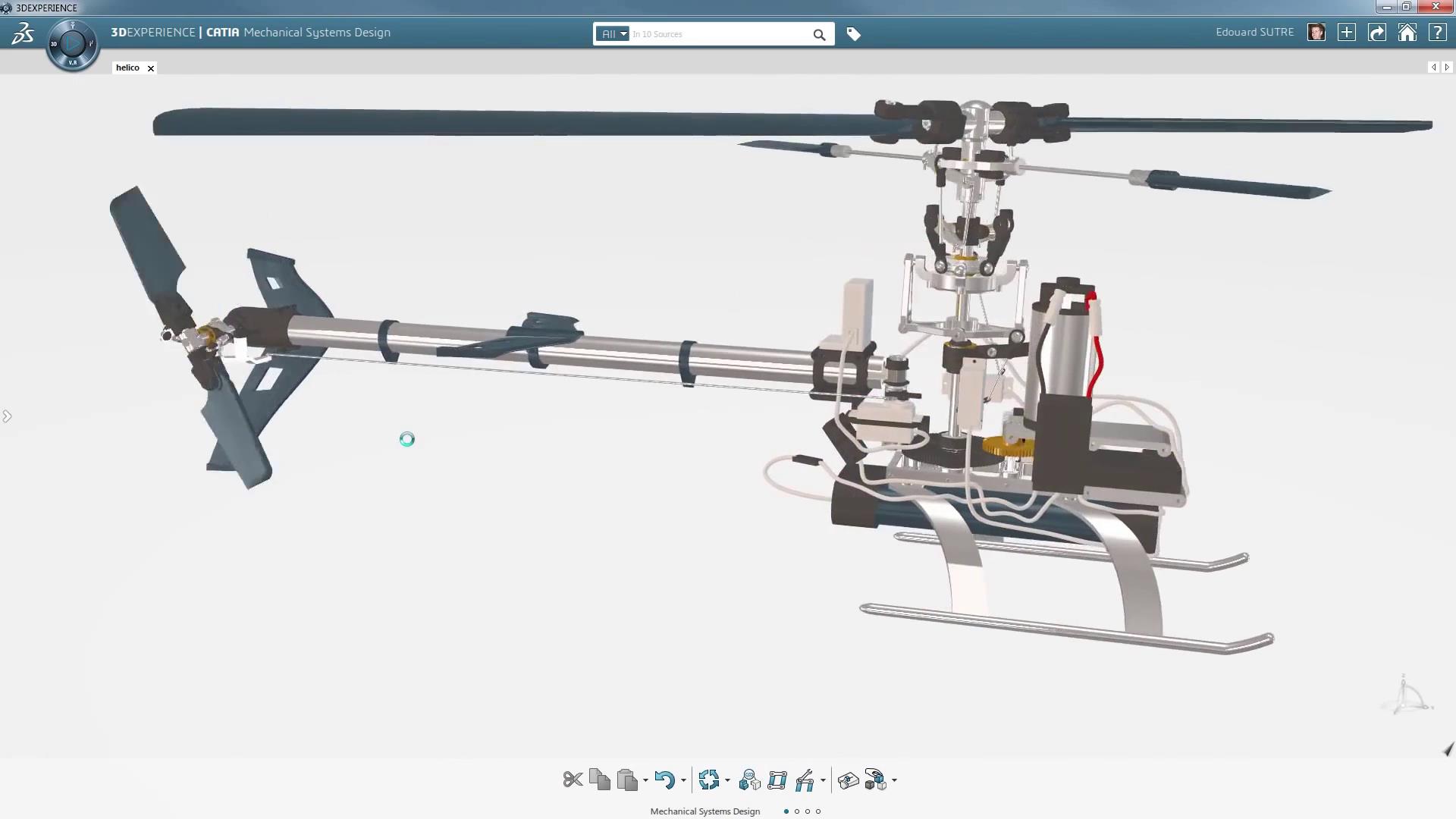Viewport: 1456px width, 819px height.
Task: Open the Mechanism Manager wrench icon
Action: point(805,780)
